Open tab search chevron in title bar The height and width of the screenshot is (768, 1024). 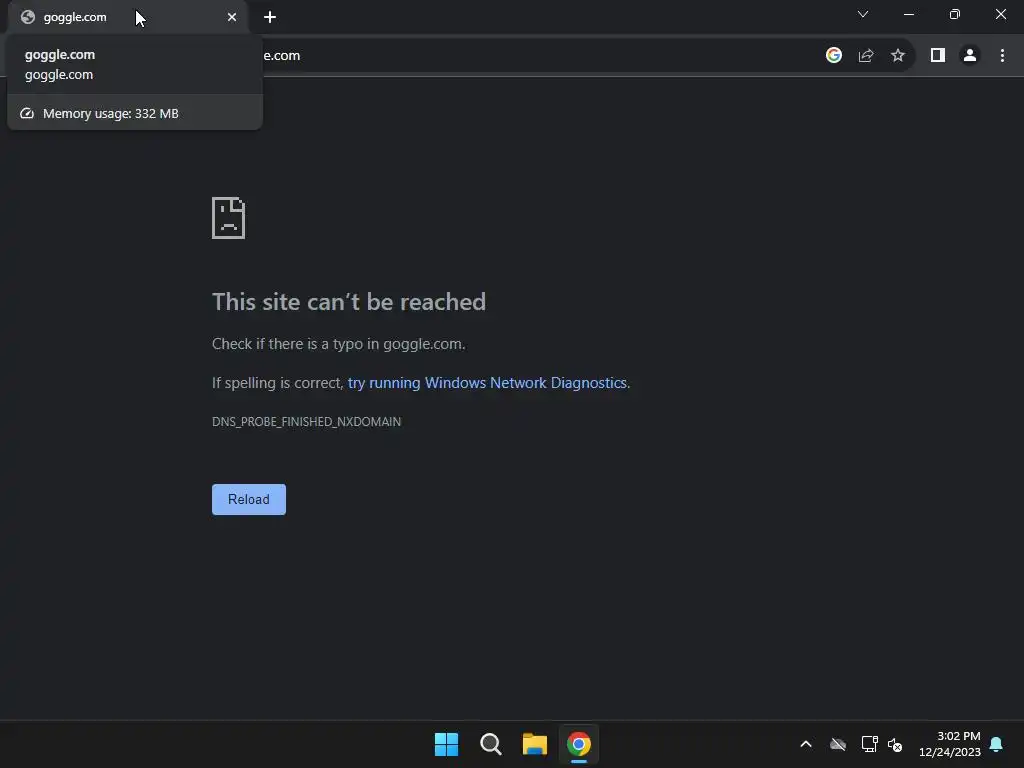863,14
